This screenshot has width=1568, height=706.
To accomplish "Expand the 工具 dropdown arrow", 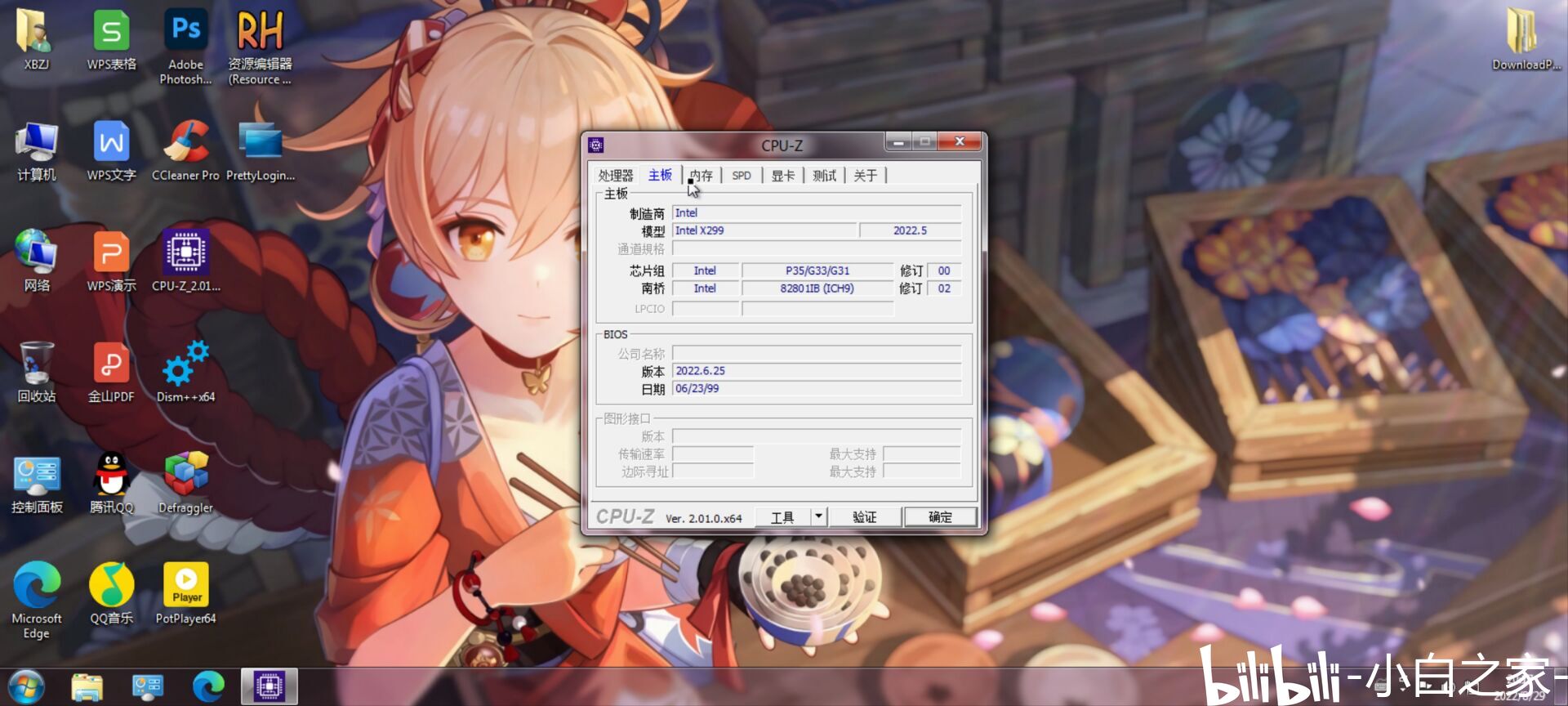I will pos(819,517).
